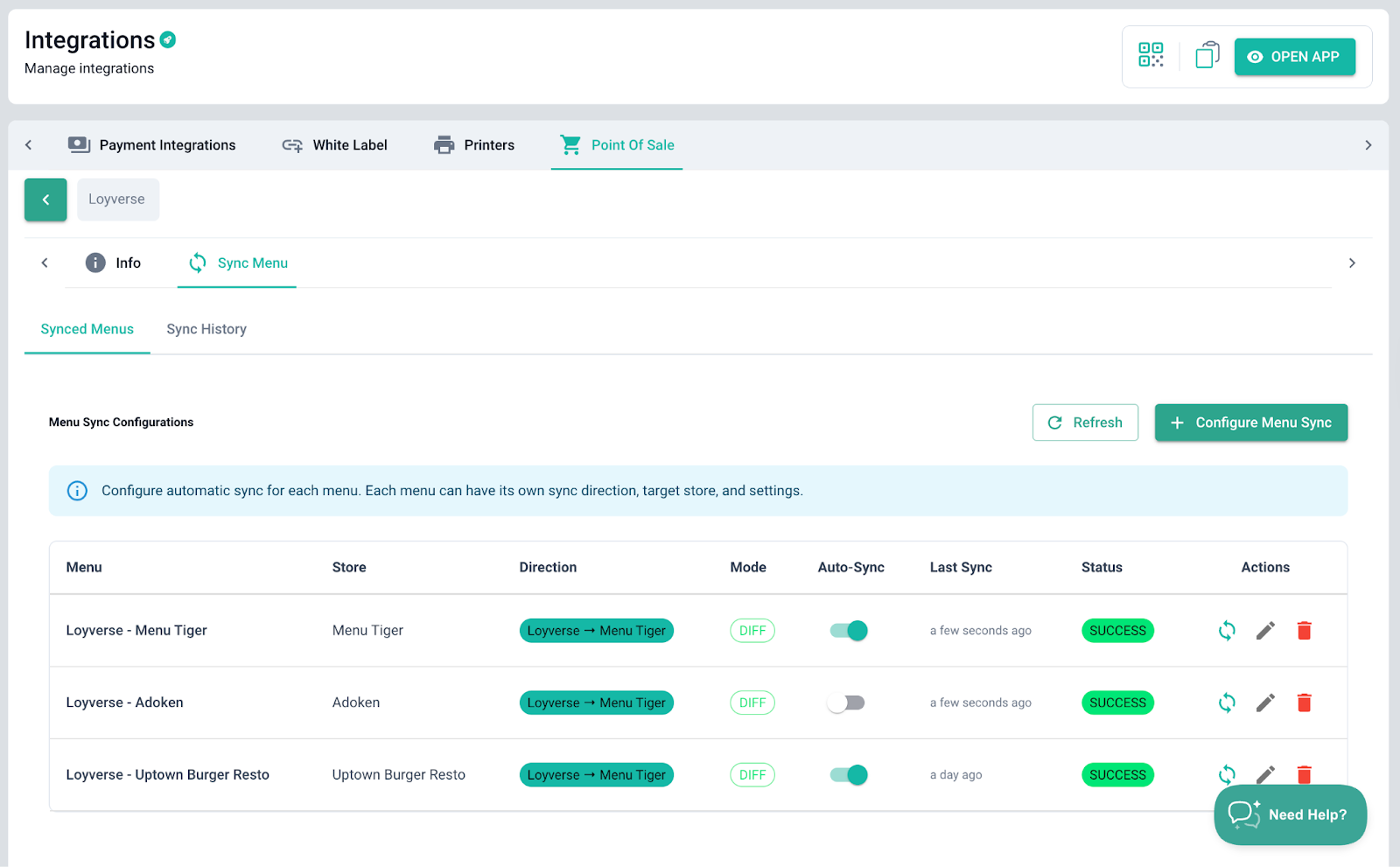Go back using the green back button
Image resolution: width=1400 pixels, height=867 pixels.
click(x=45, y=199)
